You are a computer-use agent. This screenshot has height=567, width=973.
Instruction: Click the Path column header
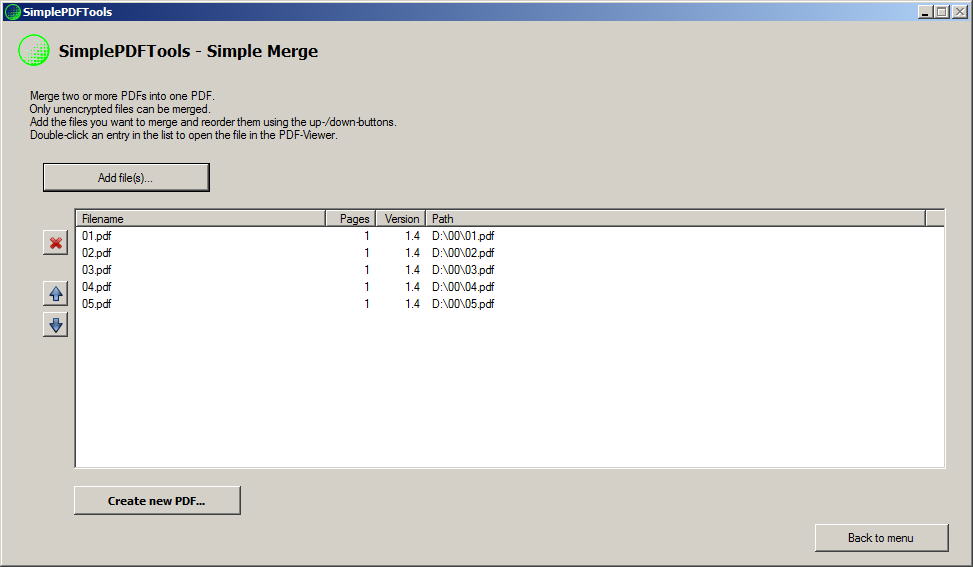pyautogui.click(x=675, y=218)
